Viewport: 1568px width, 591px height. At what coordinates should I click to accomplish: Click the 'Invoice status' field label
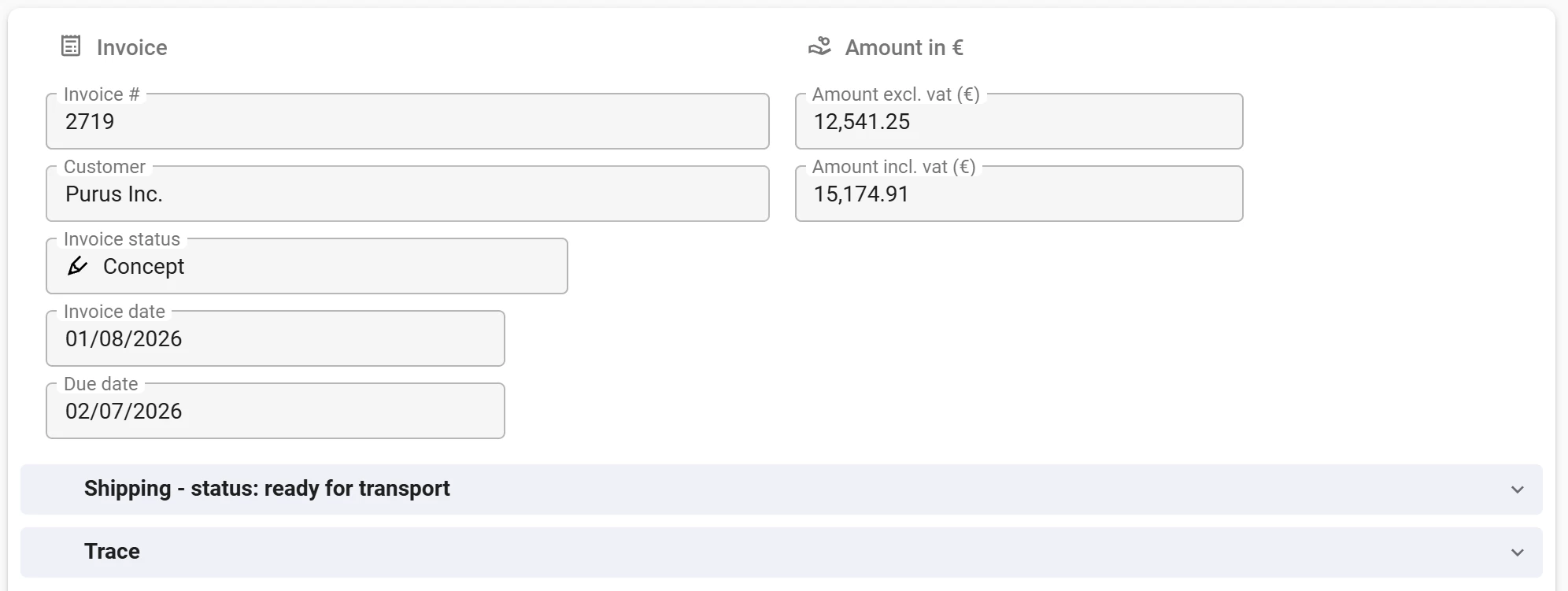click(x=122, y=239)
